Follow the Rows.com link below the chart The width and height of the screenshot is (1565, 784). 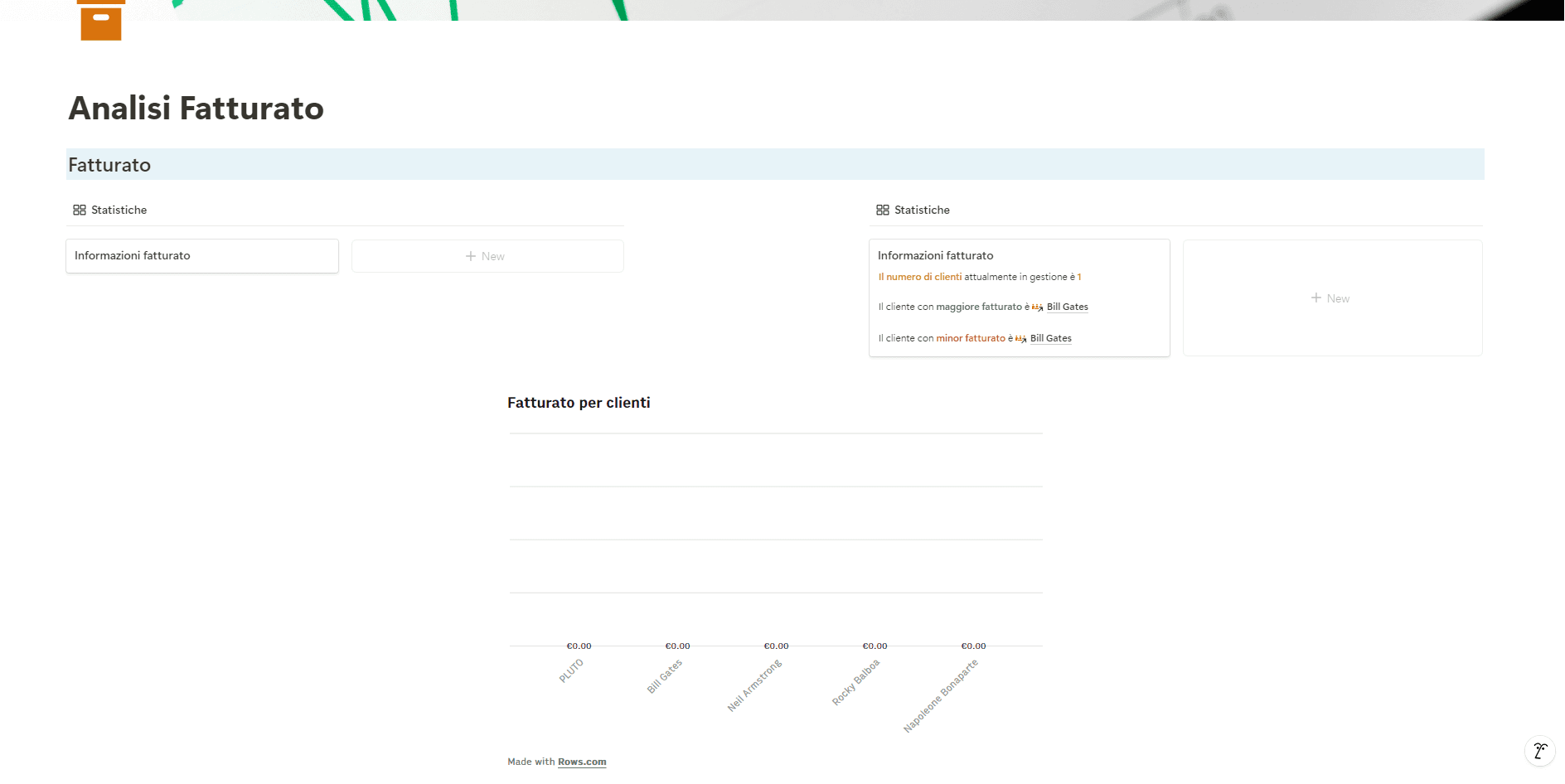(581, 761)
